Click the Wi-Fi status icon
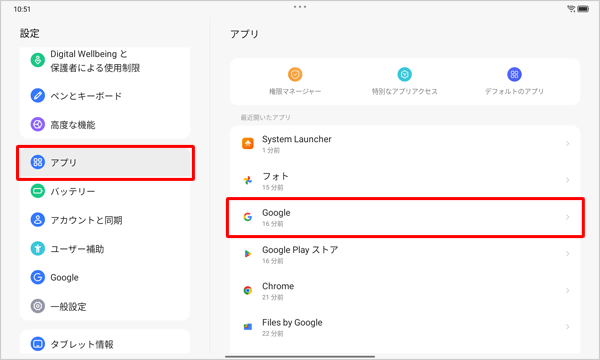Image resolution: width=600 pixels, height=360 pixels. (x=571, y=8)
